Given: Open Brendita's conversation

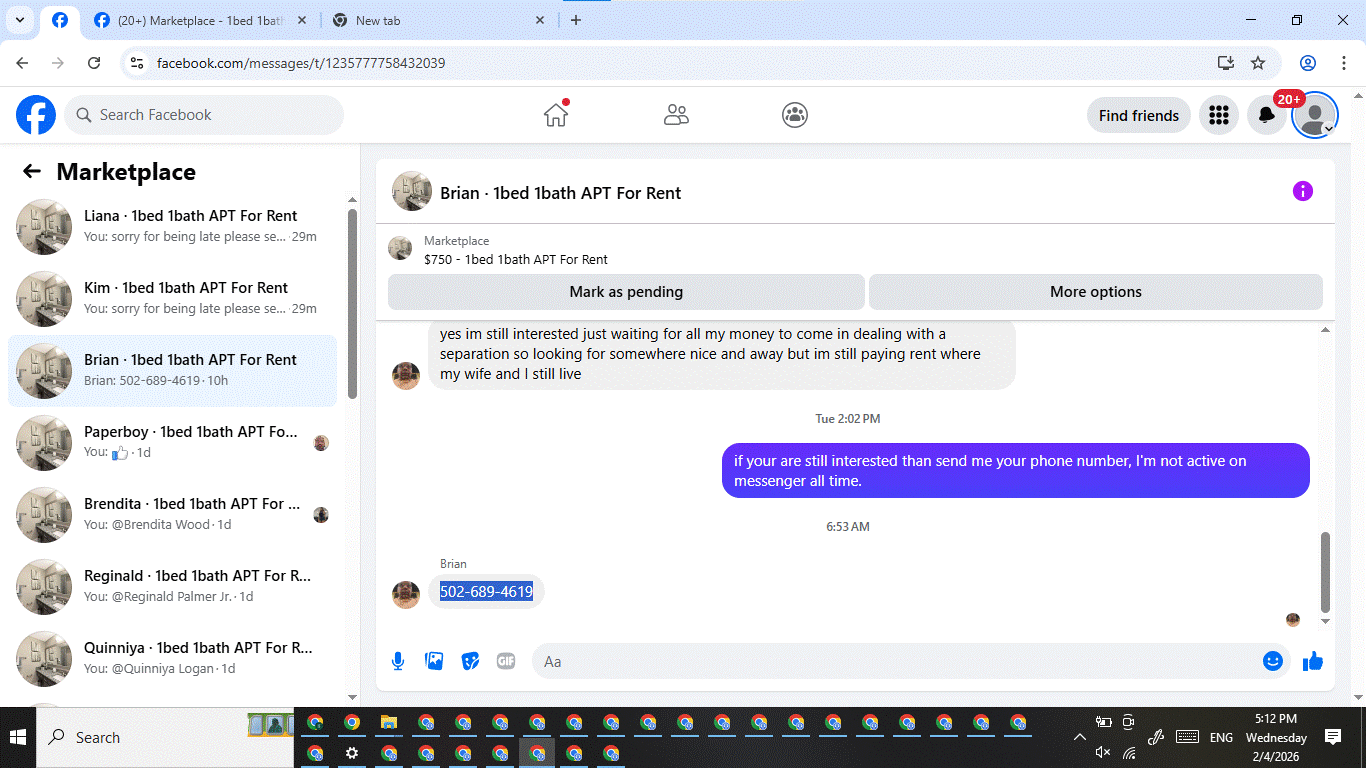Looking at the screenshot, I should pyautogui.click(x=172, y=515).
